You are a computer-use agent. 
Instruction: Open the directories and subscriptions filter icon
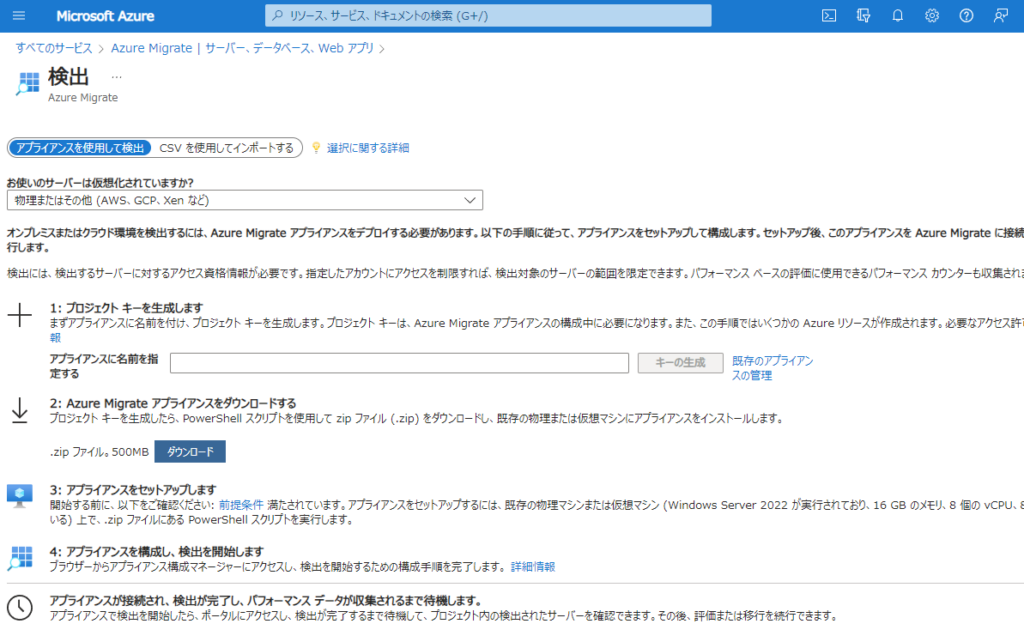click(863, 16)
